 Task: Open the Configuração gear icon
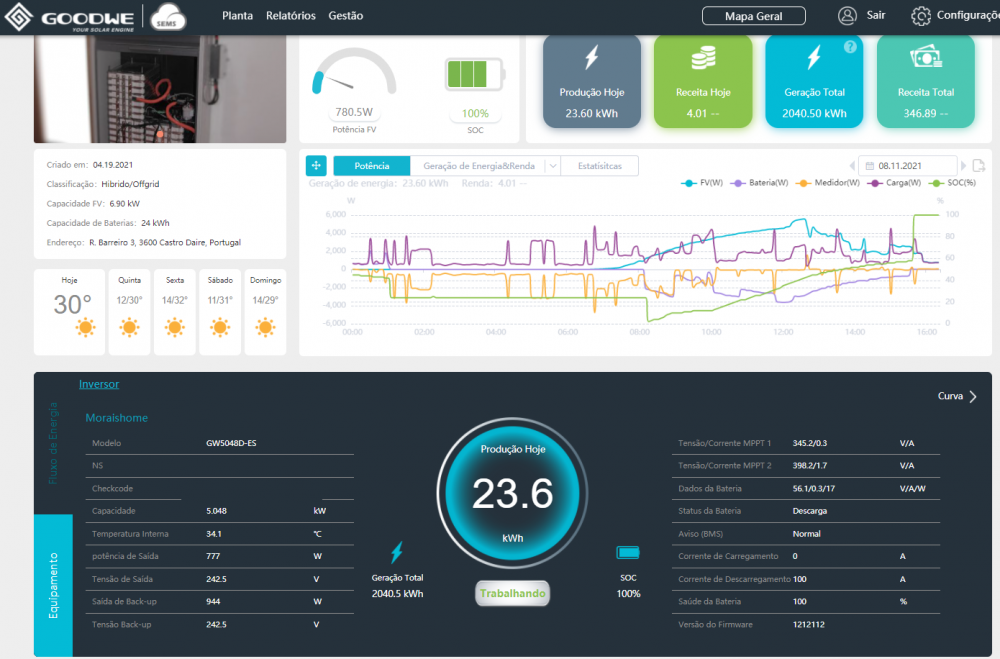point(920,16)
